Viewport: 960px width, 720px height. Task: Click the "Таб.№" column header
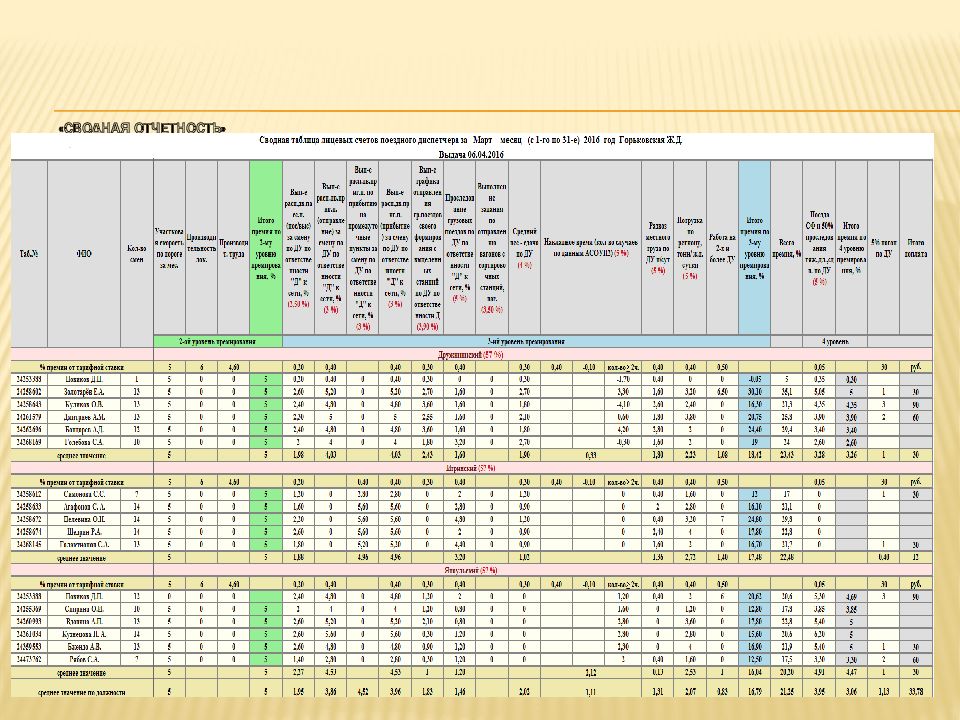(29, 253)
